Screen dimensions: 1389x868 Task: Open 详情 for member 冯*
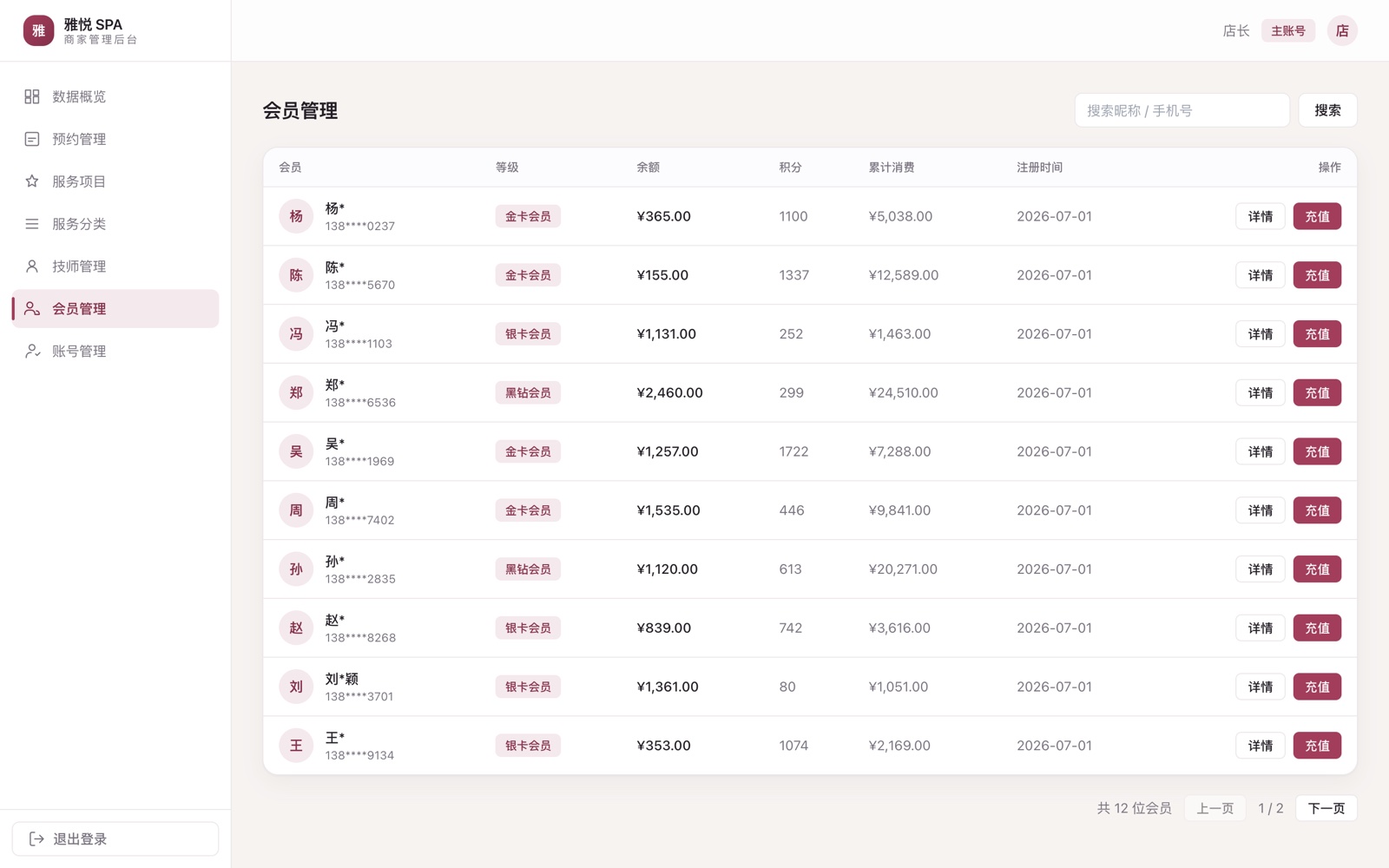tap(1261, 334)
